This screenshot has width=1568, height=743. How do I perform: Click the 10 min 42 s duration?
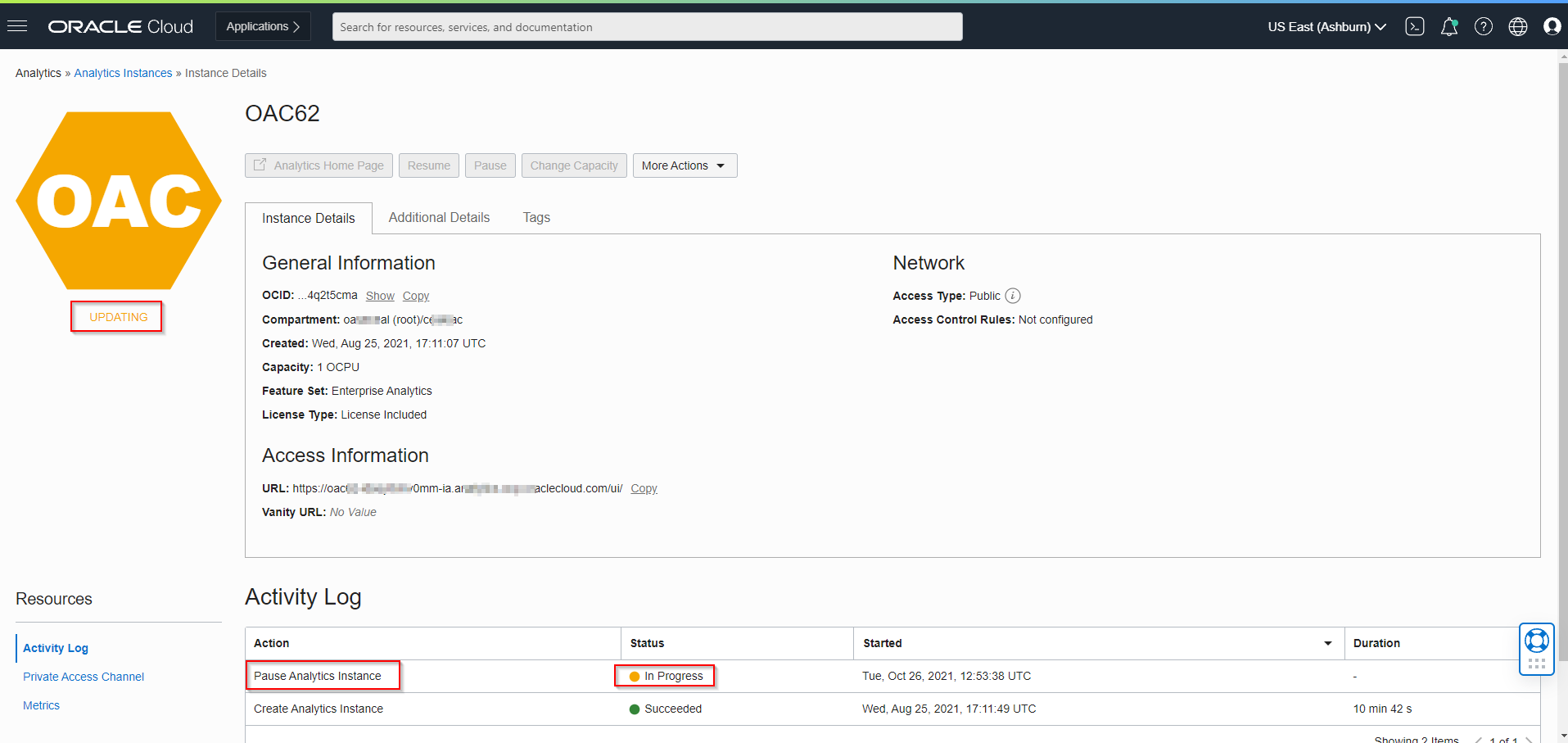point(1382,709)
